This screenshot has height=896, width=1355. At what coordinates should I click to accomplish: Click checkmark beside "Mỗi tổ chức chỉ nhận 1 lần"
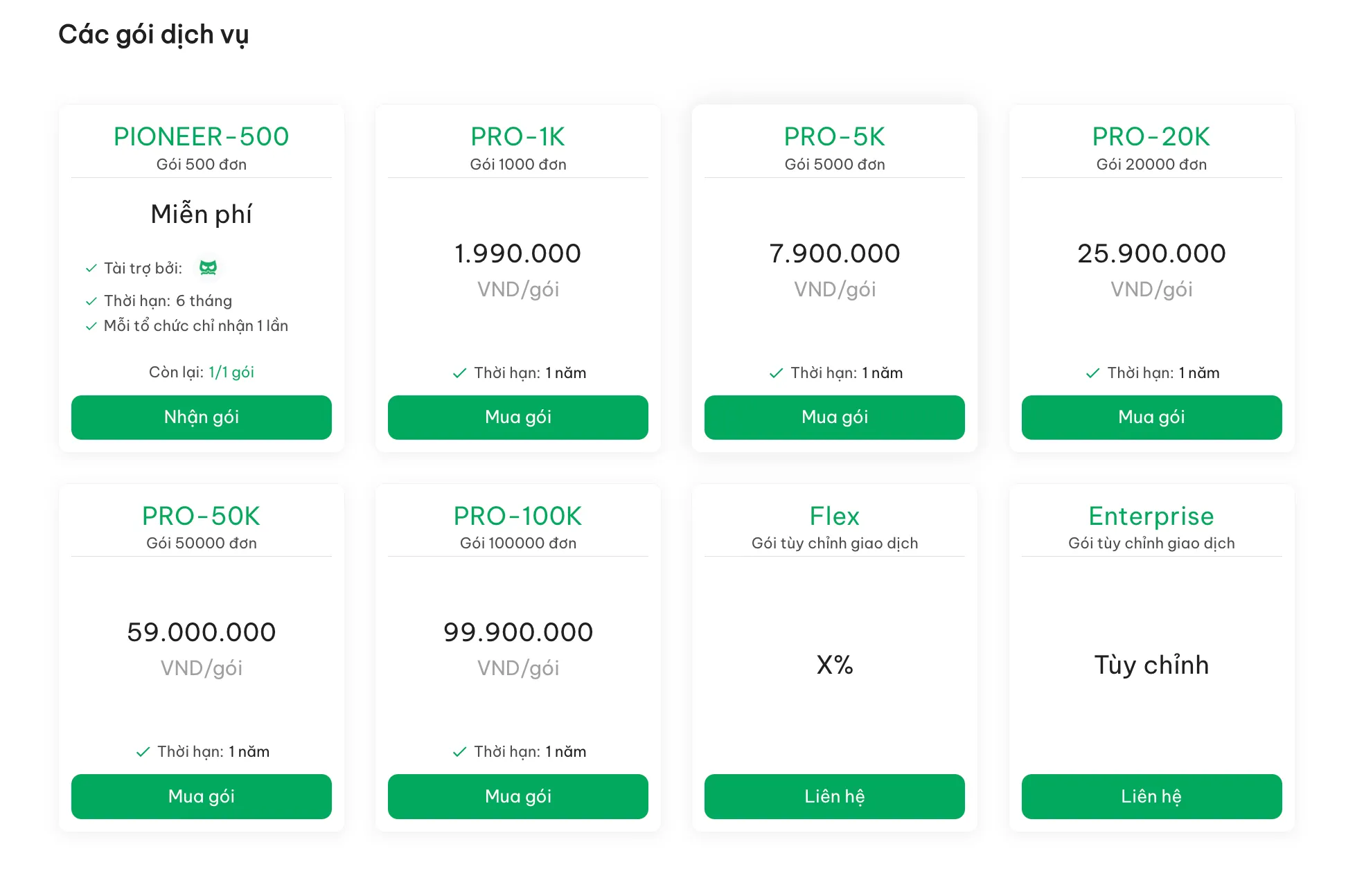tap(91, 326)
